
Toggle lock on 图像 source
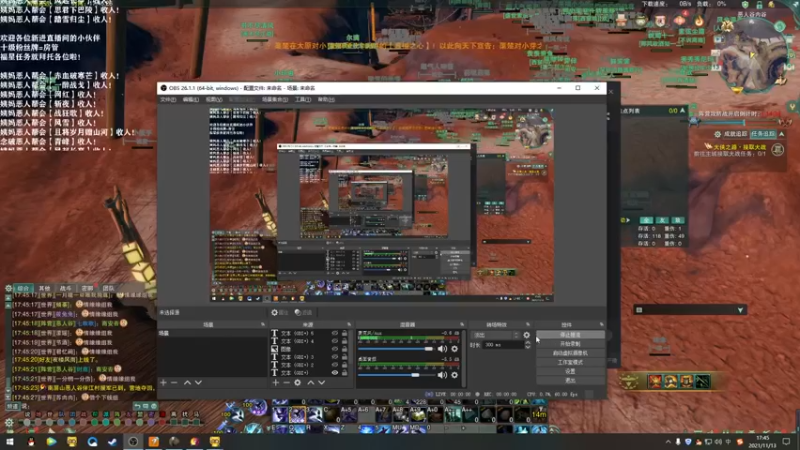[x=344, y=349]
